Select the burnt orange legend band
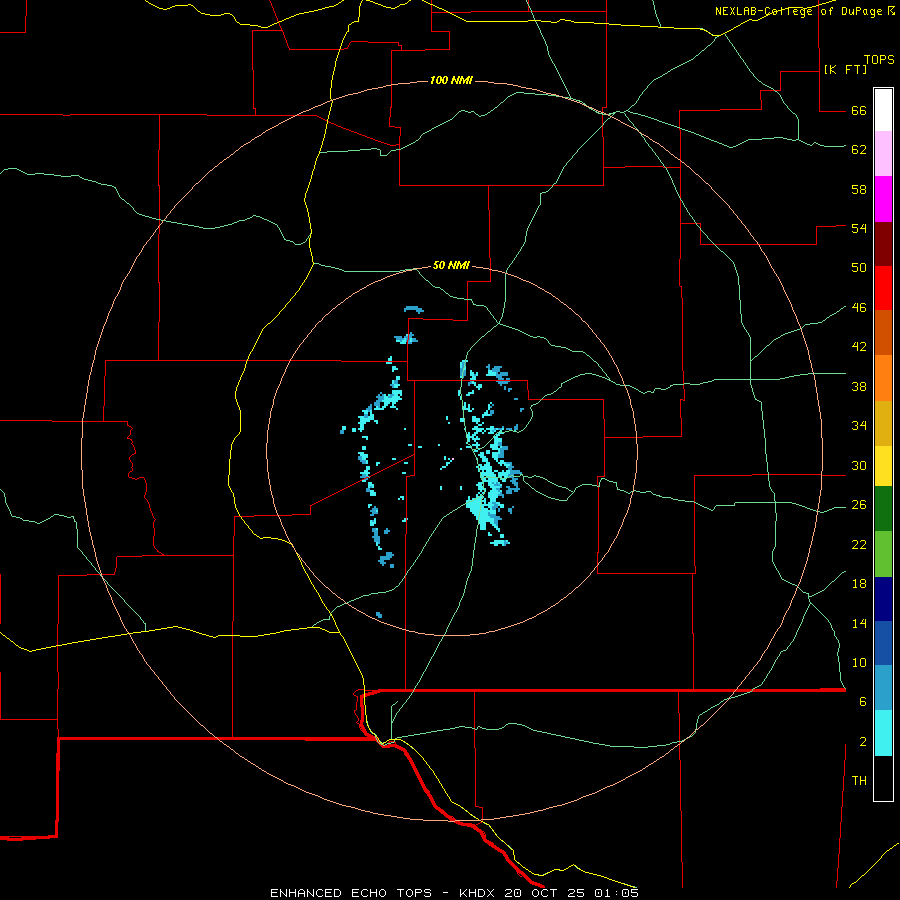Image resolution: width=900 pixels, height=900 pixels. pos(883,333)
